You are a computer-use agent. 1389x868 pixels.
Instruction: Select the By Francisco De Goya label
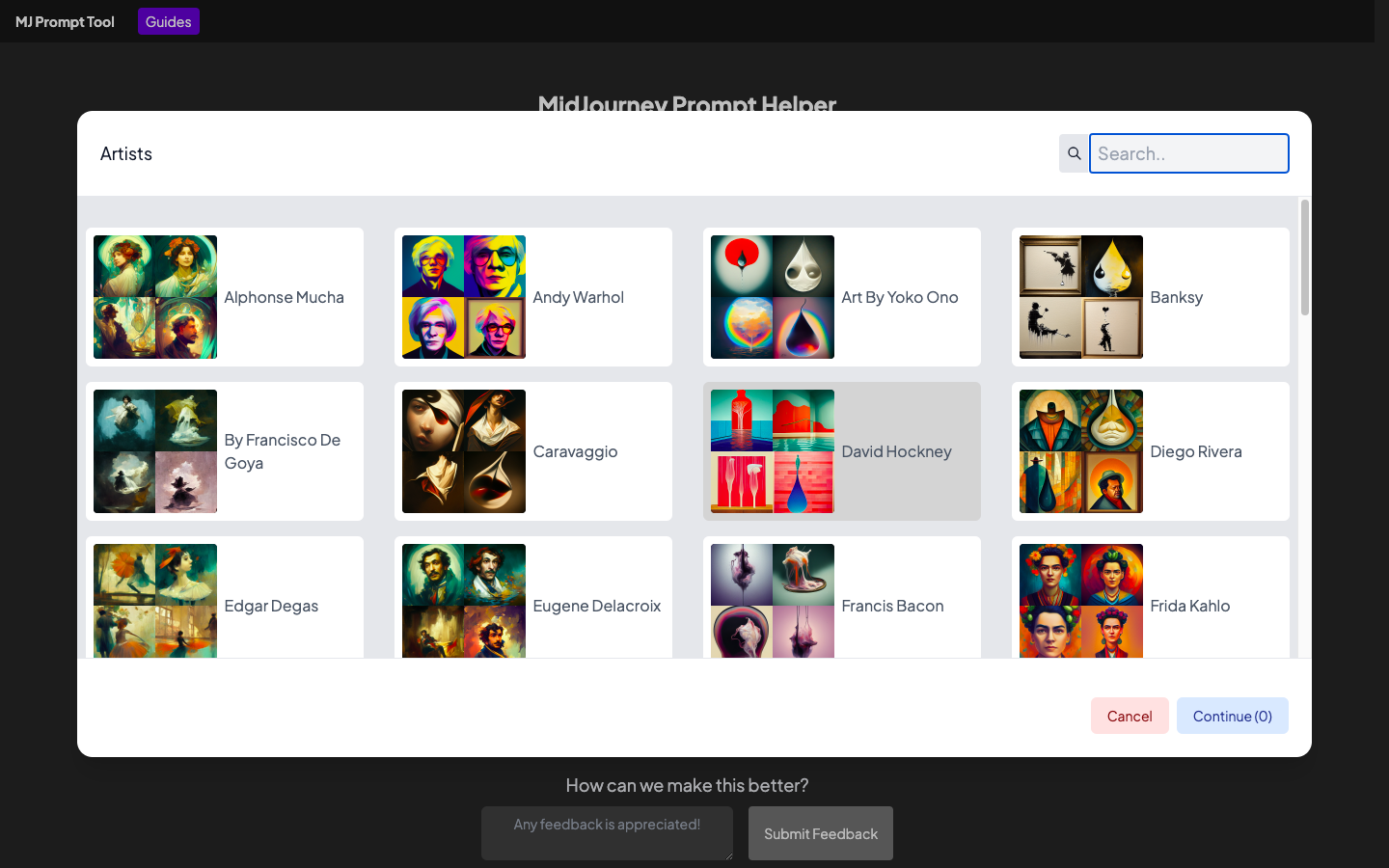[x=283, y=451]
